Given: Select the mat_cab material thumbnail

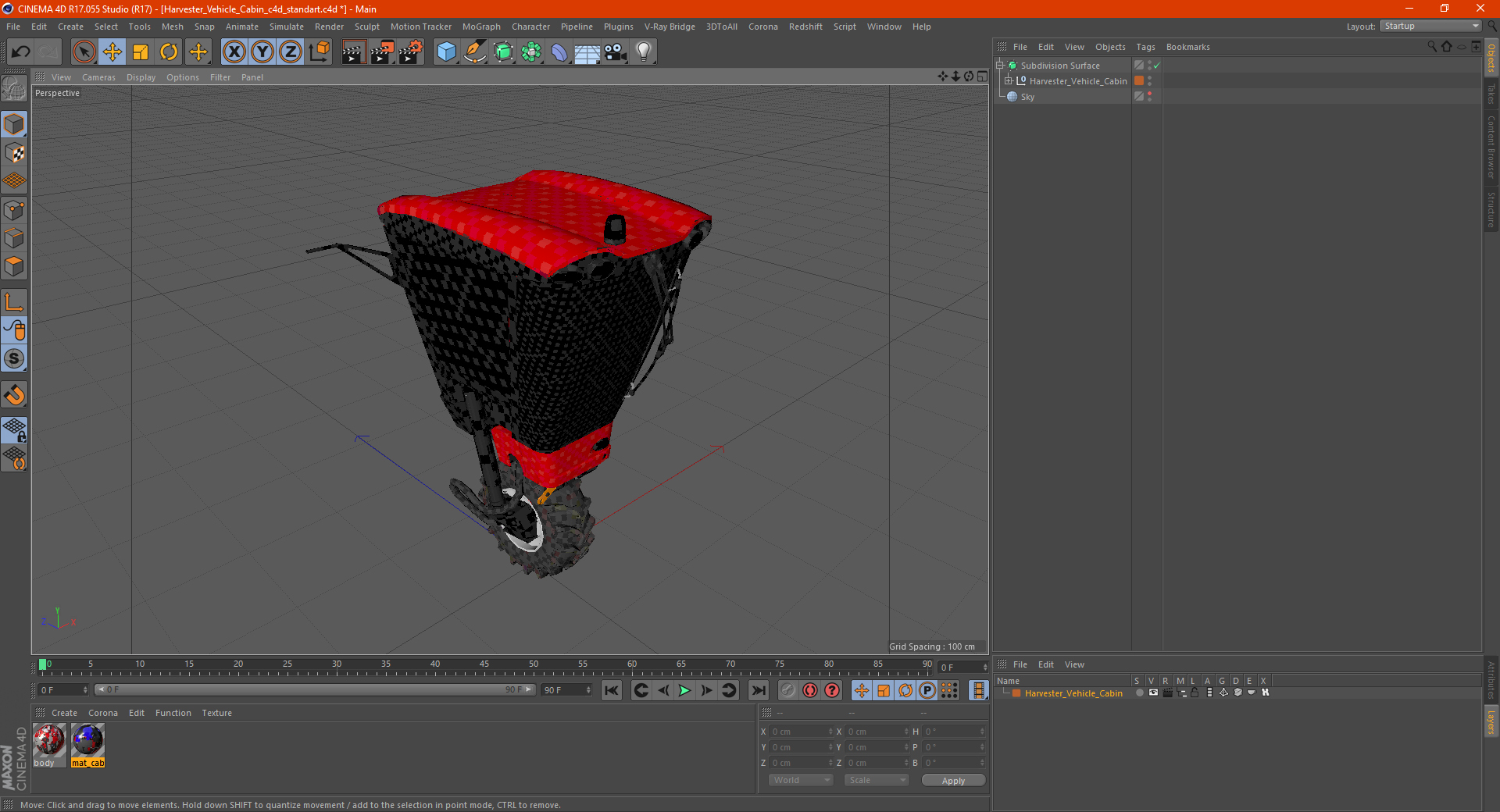Looking at the screenshot, I should point(87,740).
